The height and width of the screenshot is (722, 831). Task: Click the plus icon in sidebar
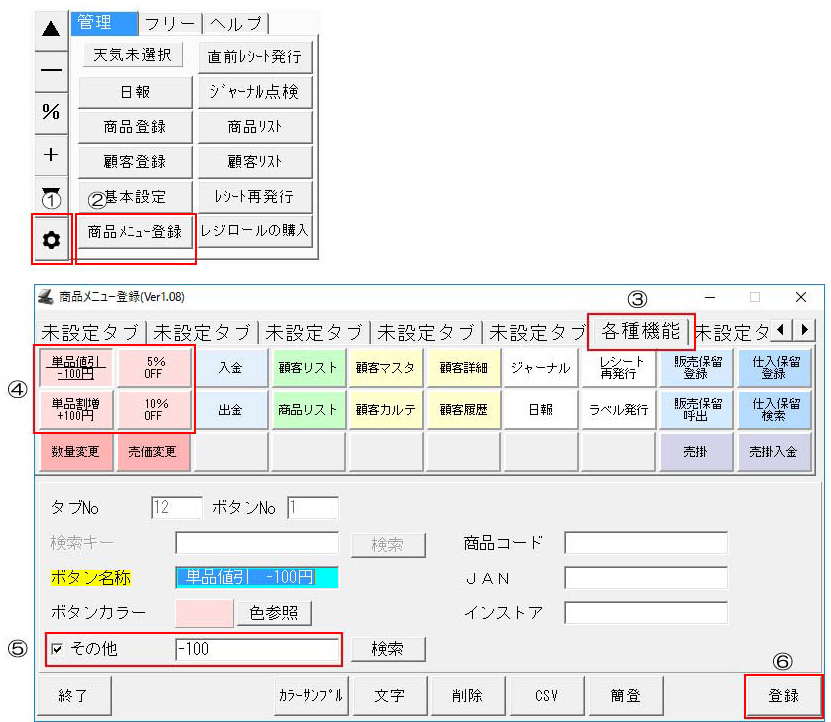pyautogui.click(x=51, y=155)
